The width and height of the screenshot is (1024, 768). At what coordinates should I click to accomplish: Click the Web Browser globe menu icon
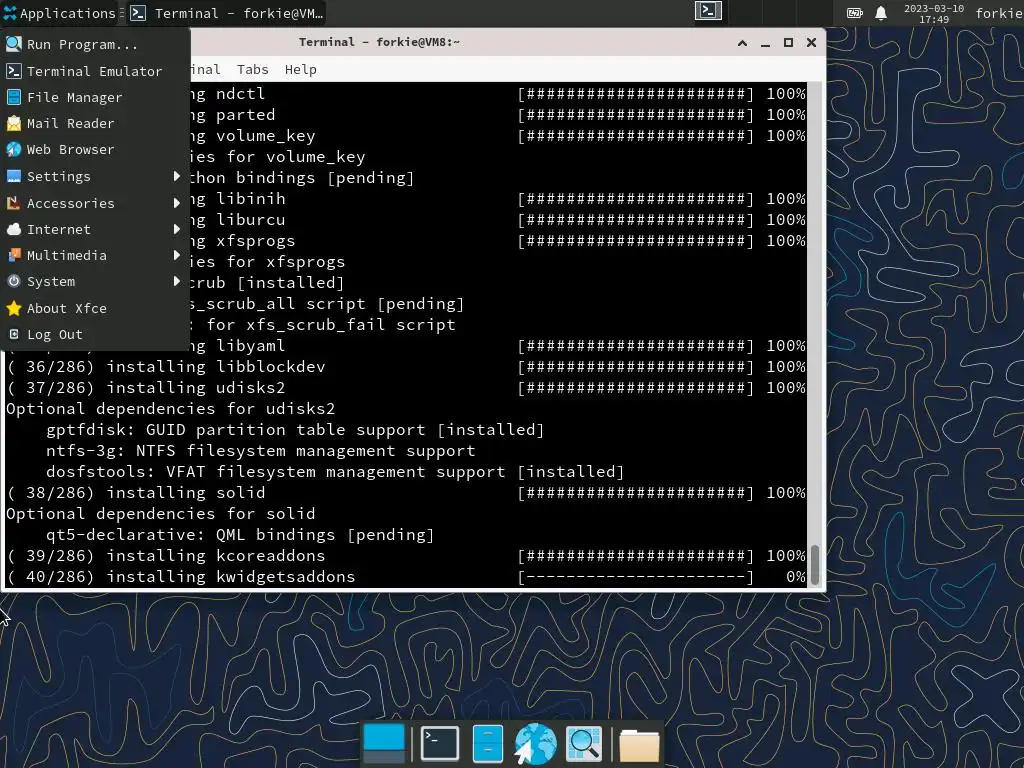click(x=14, y=150)
